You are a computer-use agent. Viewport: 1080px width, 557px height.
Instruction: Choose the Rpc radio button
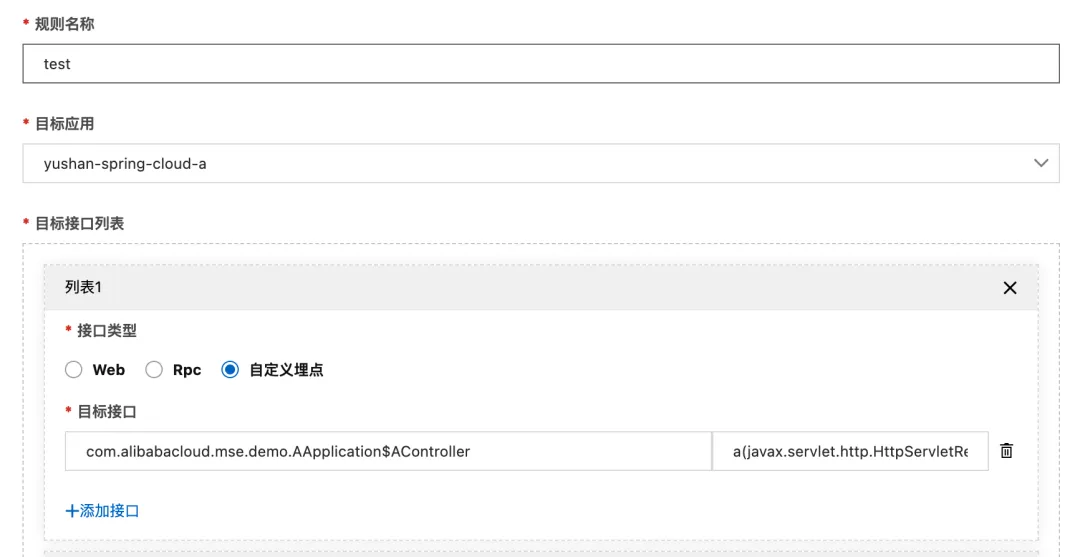click(x=154, y=370)
